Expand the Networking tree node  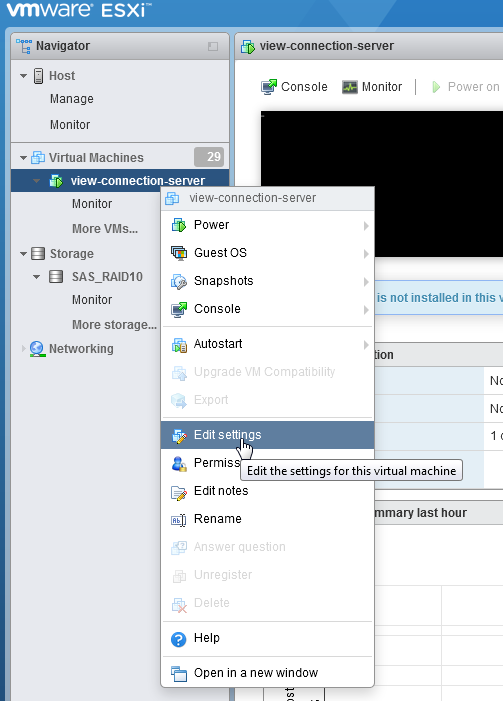23,349
